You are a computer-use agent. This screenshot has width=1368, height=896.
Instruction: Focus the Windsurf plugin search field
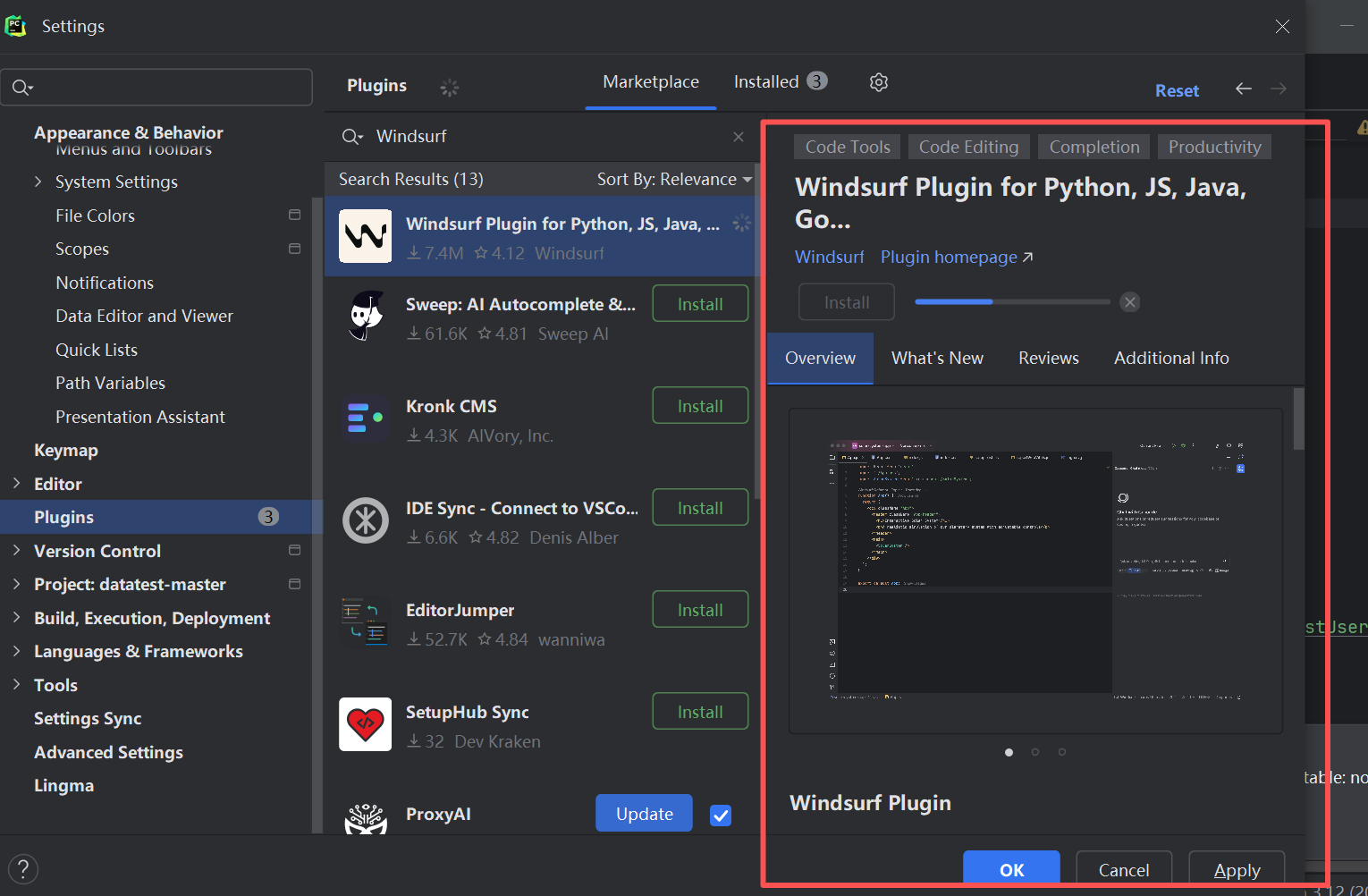tap(544, 137)
